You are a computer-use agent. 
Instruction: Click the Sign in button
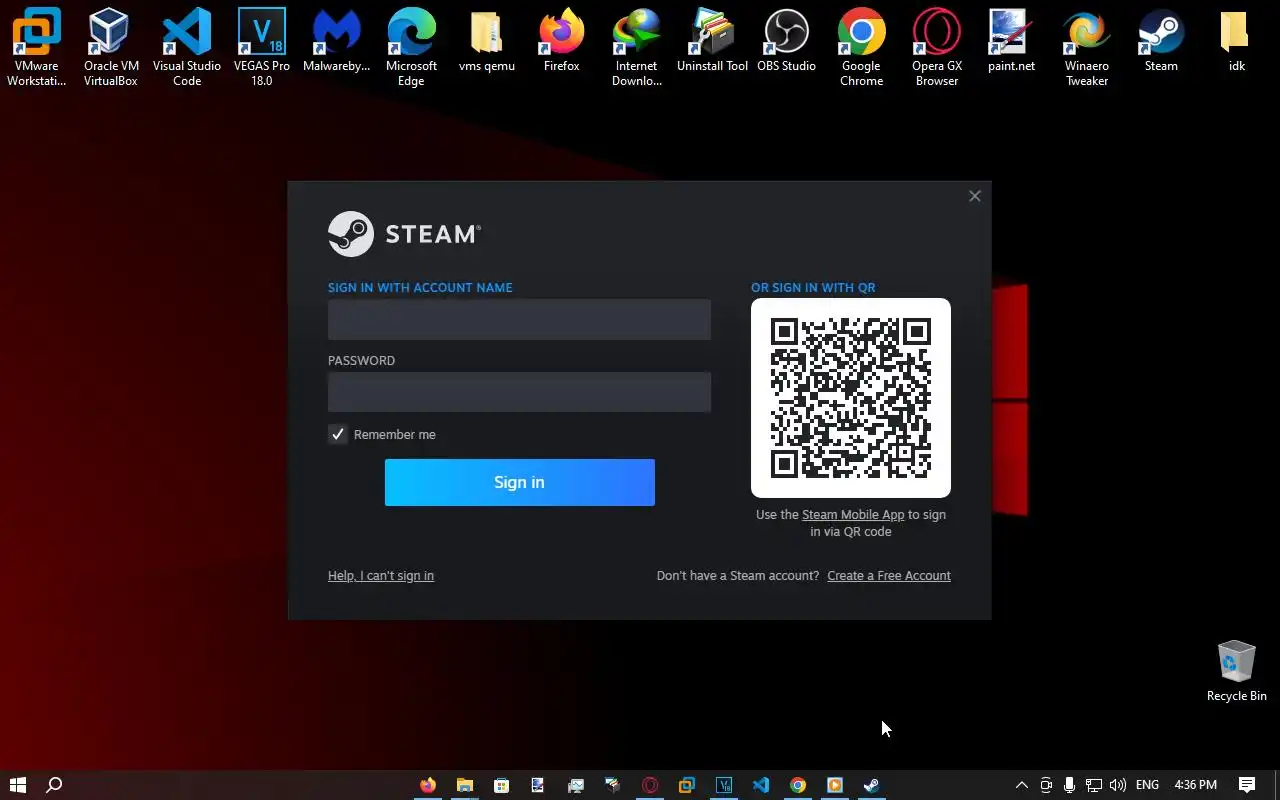[x=520, y=482]
